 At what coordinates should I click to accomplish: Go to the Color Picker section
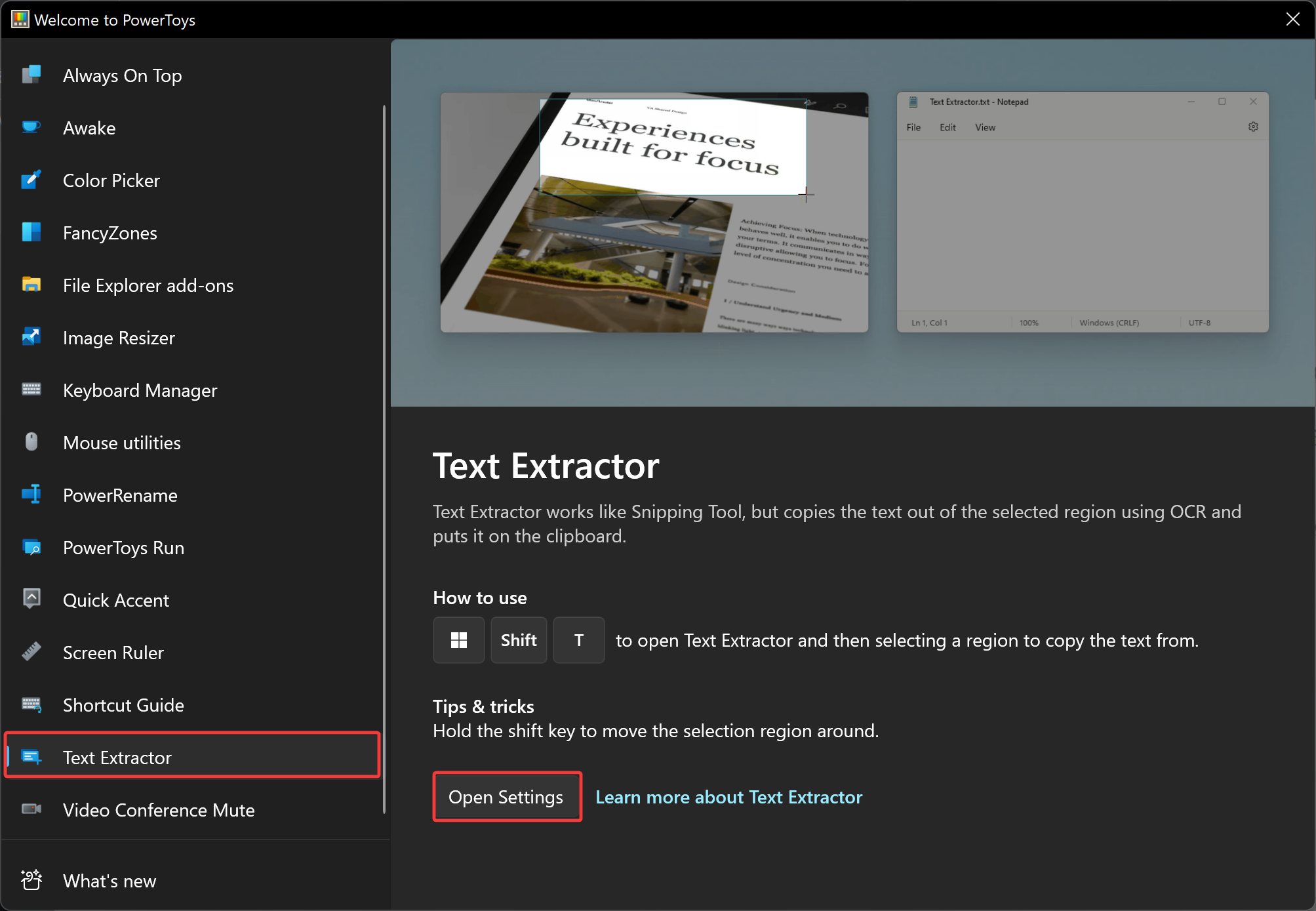(x=191, y=180)
